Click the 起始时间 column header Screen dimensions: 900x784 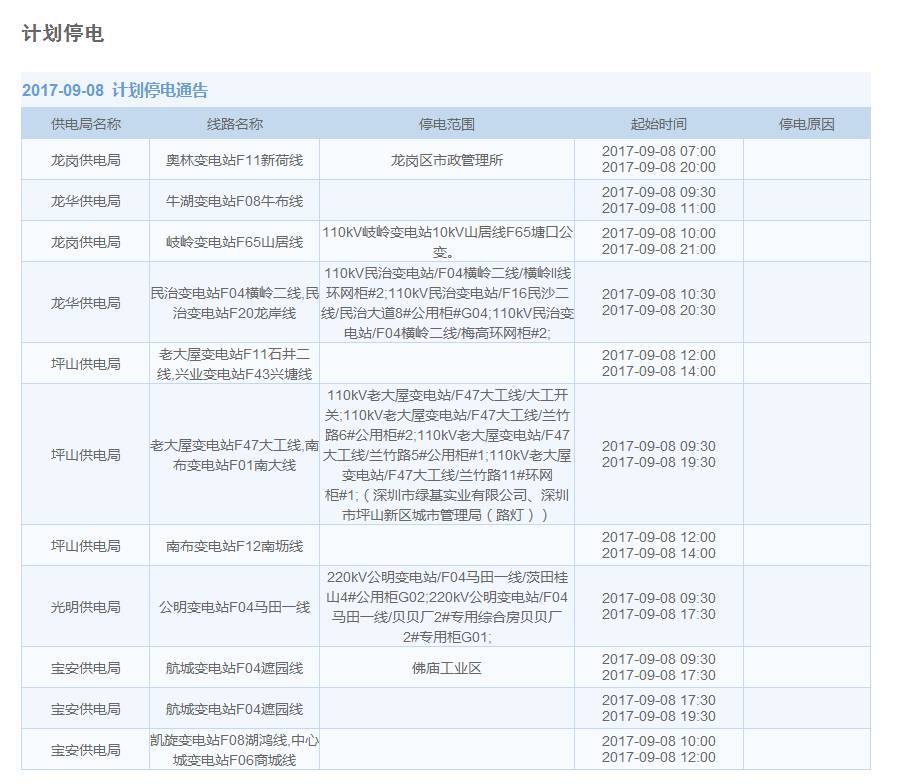tap(658, 124)
